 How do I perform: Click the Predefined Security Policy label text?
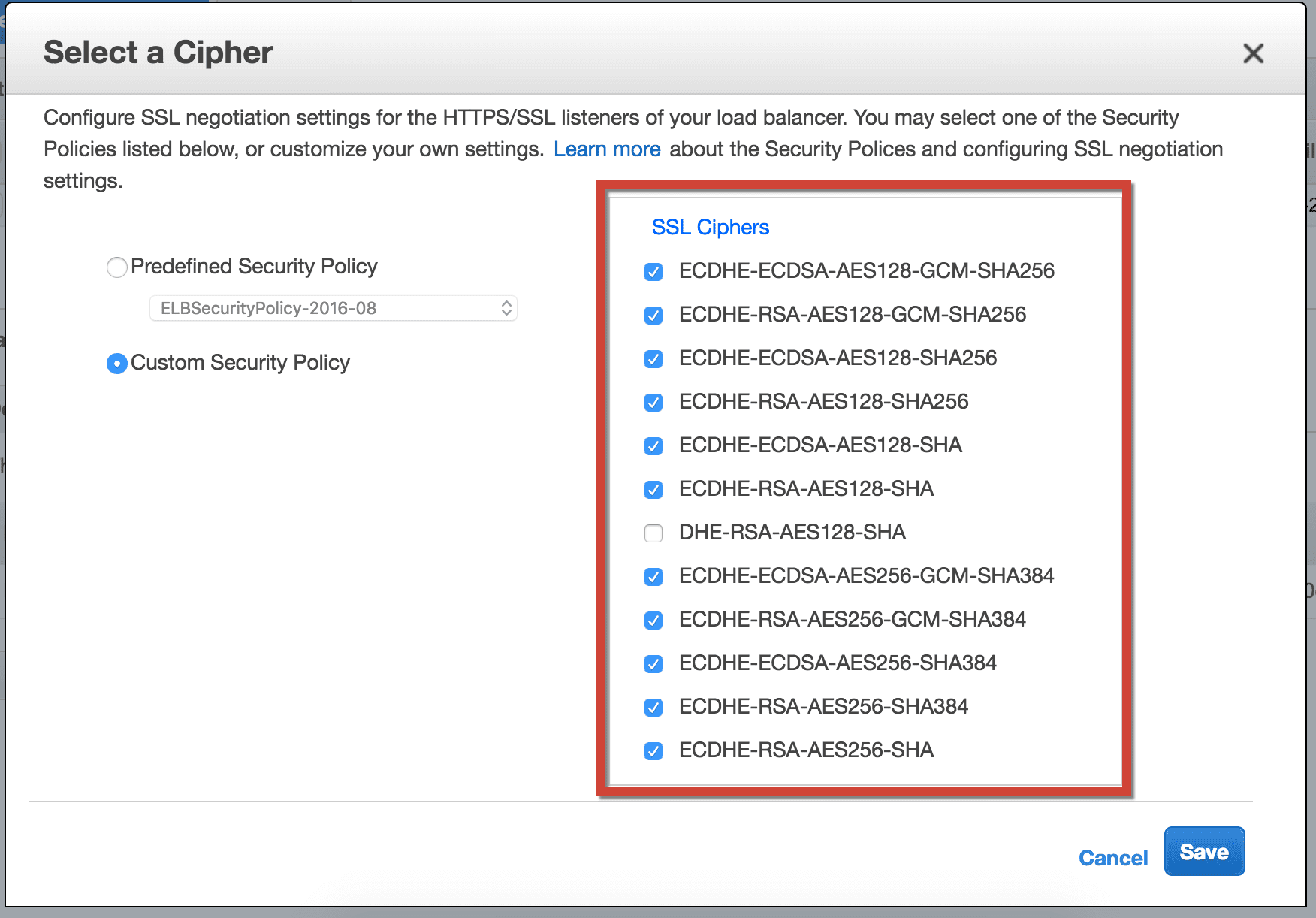coord(254,267)
